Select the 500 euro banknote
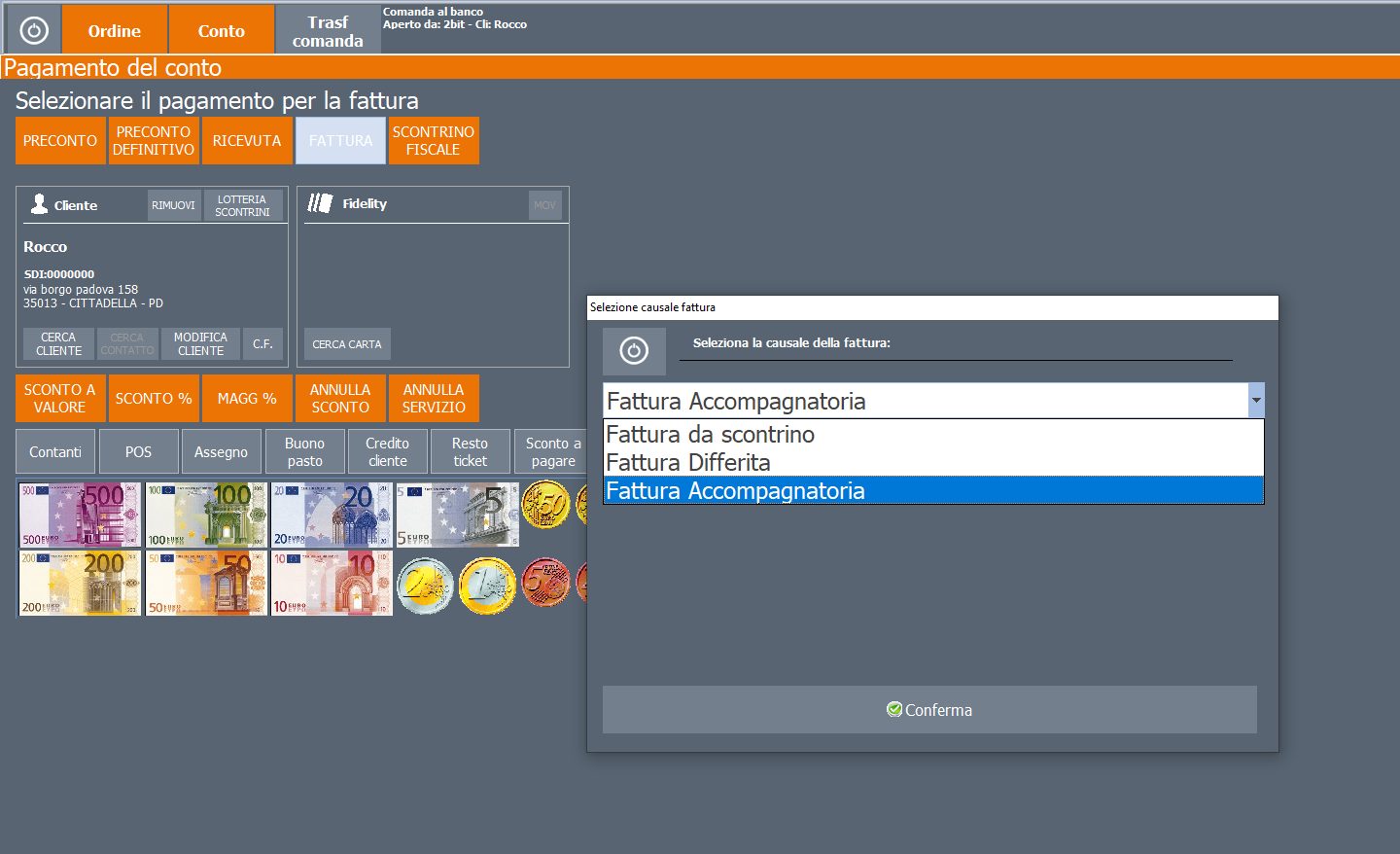This screenshot has width=1400, height=854. pyautogui.click(x=80, y=515)
